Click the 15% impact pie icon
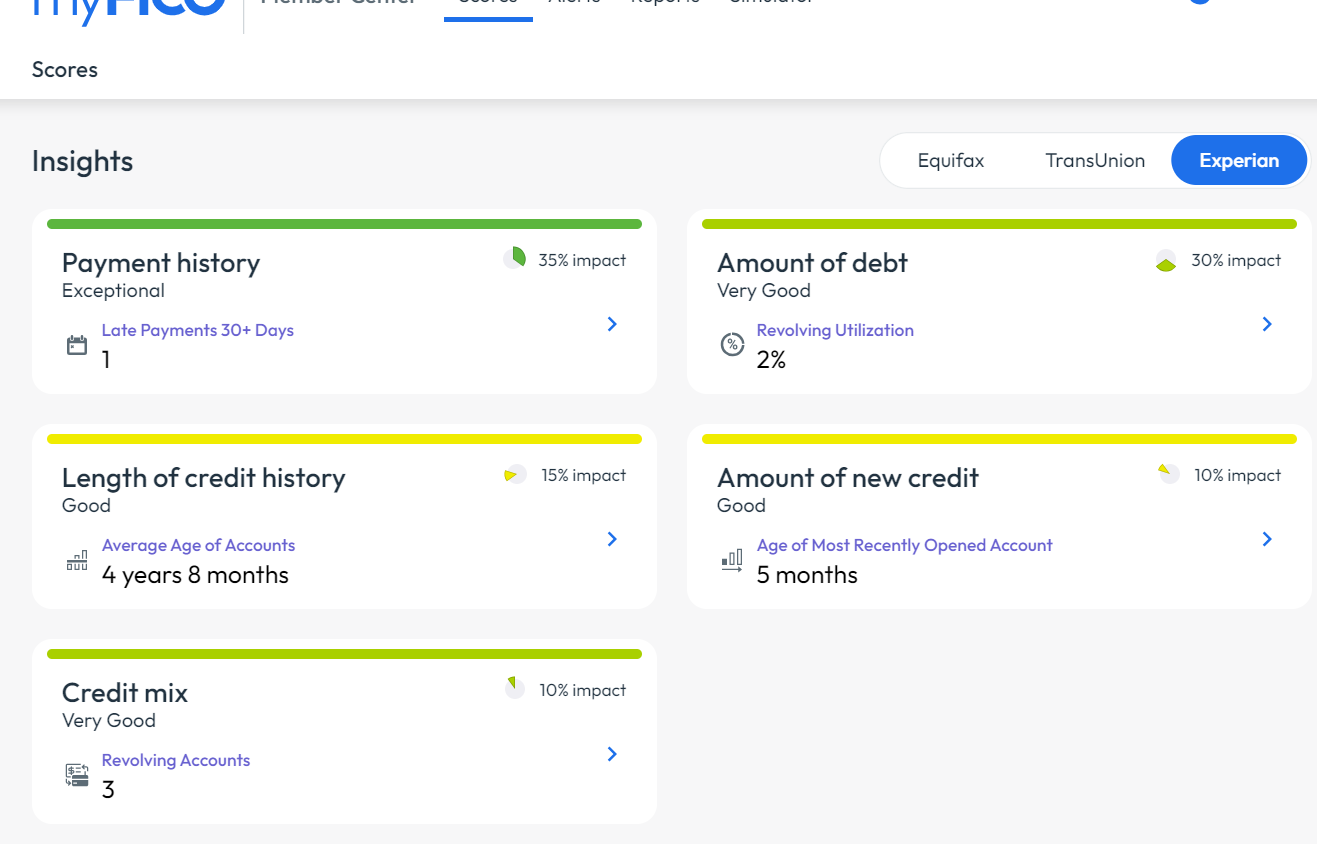The image size is (1317, 844). (x=516, y=475)
